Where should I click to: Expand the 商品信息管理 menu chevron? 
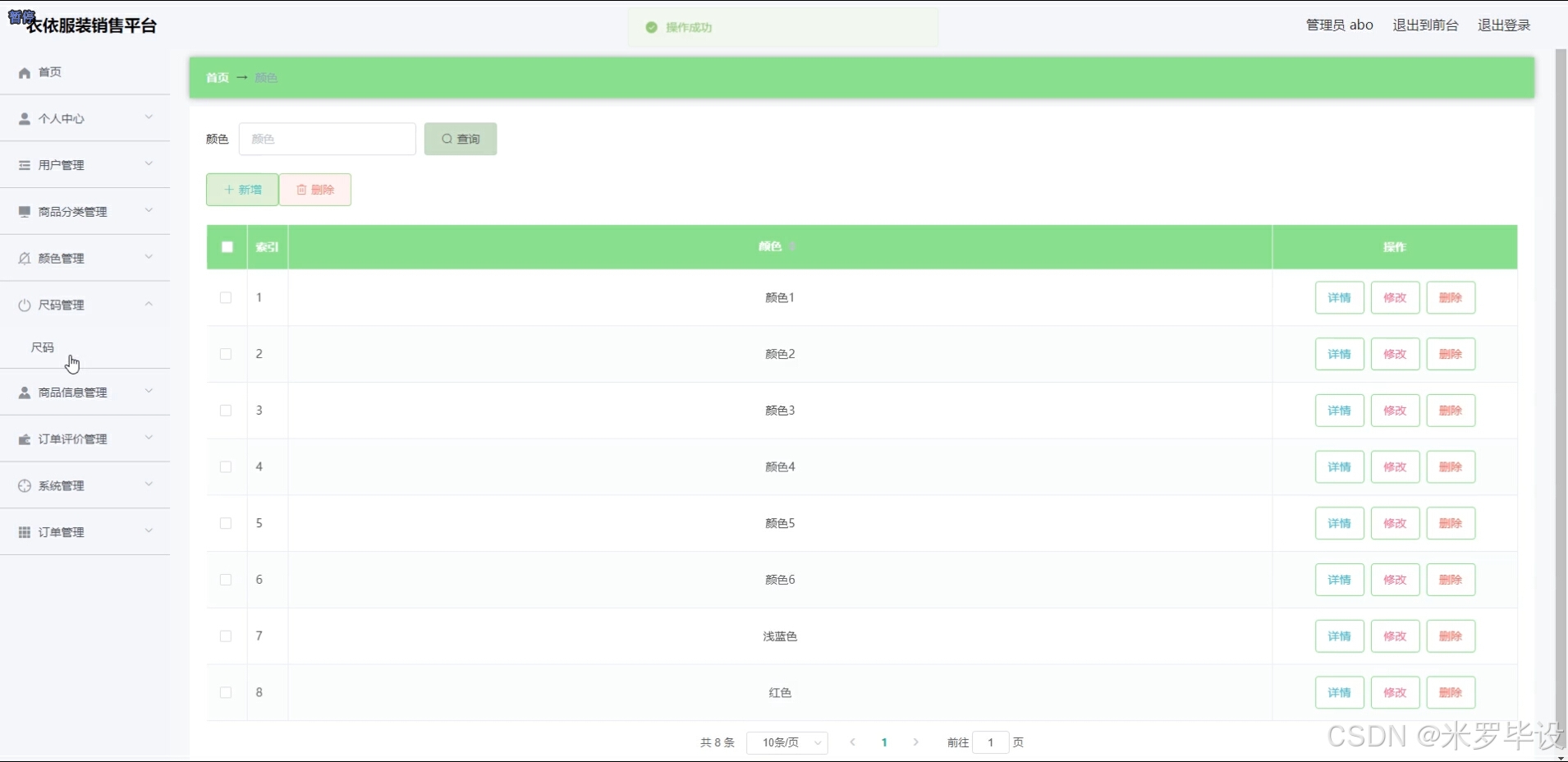click(149, 391)
